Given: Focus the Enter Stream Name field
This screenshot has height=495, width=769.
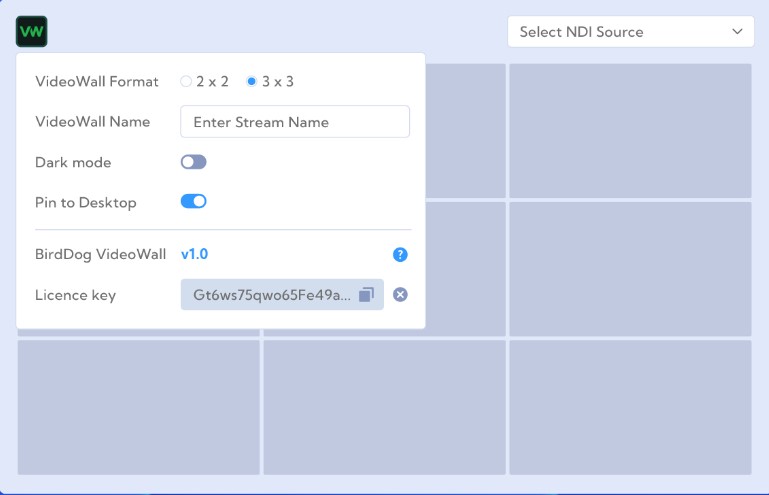Looking at the screenshot, I should click(x=295, y=122).
